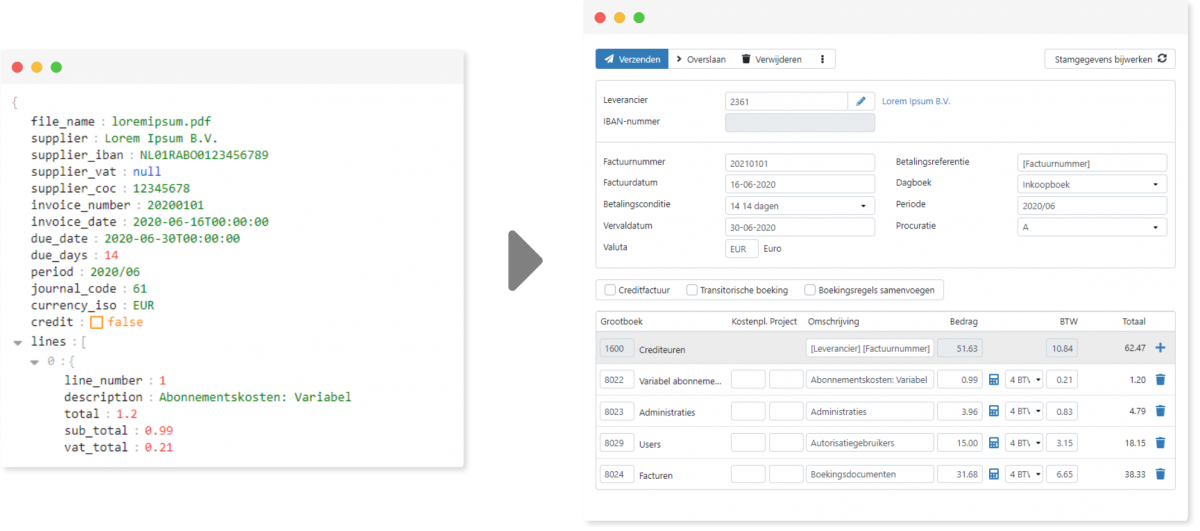
Task: Tick the Creditfactuur checkbox
Action: (610, 290)
